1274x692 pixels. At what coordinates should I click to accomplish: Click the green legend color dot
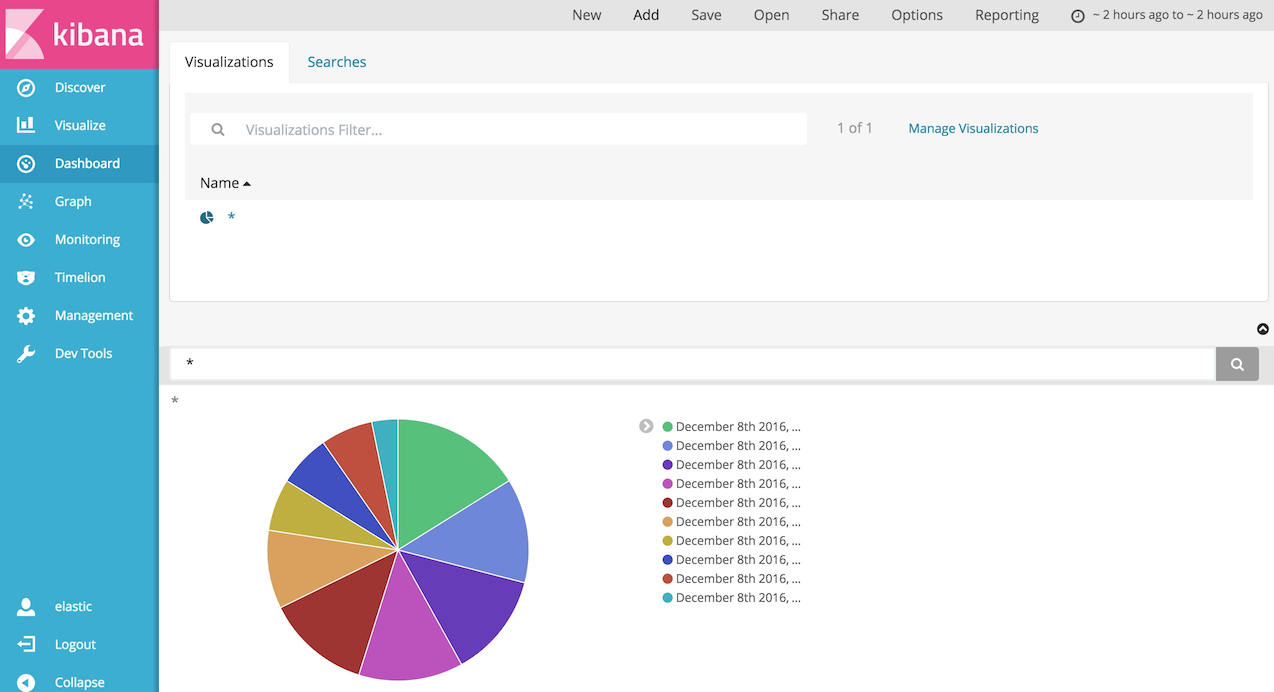(x=667, y=427)
